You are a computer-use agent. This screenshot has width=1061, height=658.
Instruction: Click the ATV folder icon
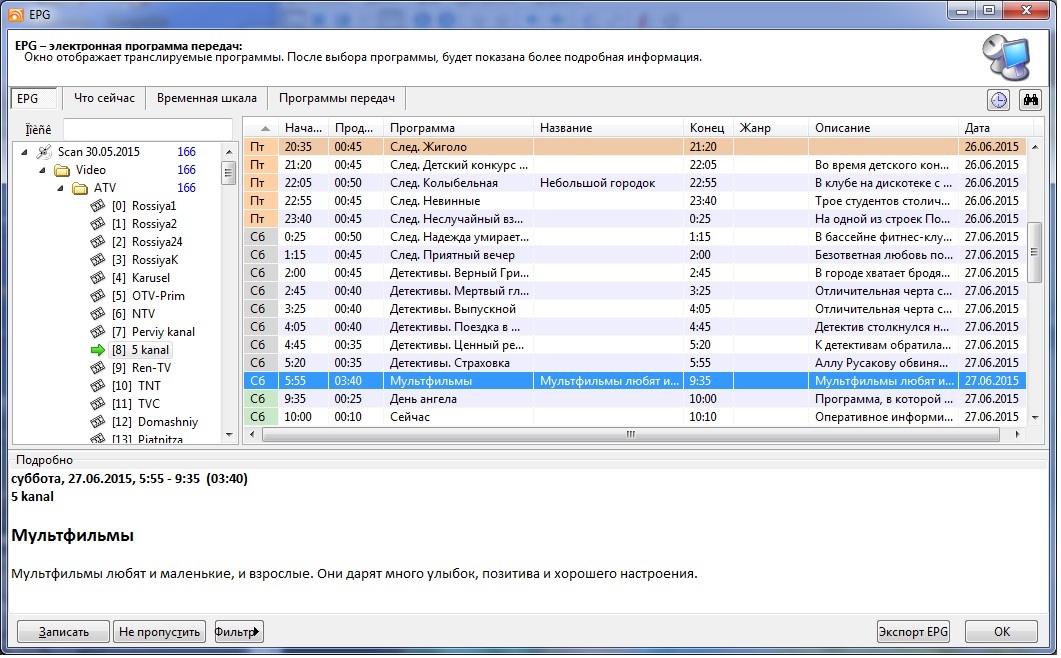tap(80, 188)
